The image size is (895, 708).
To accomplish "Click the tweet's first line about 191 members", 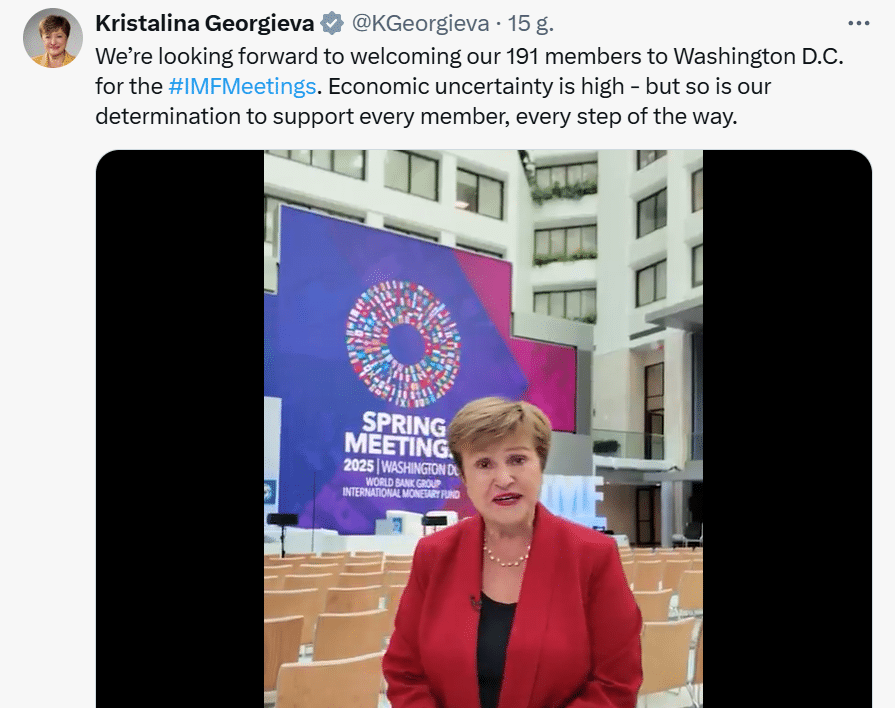I will [469, 57].
